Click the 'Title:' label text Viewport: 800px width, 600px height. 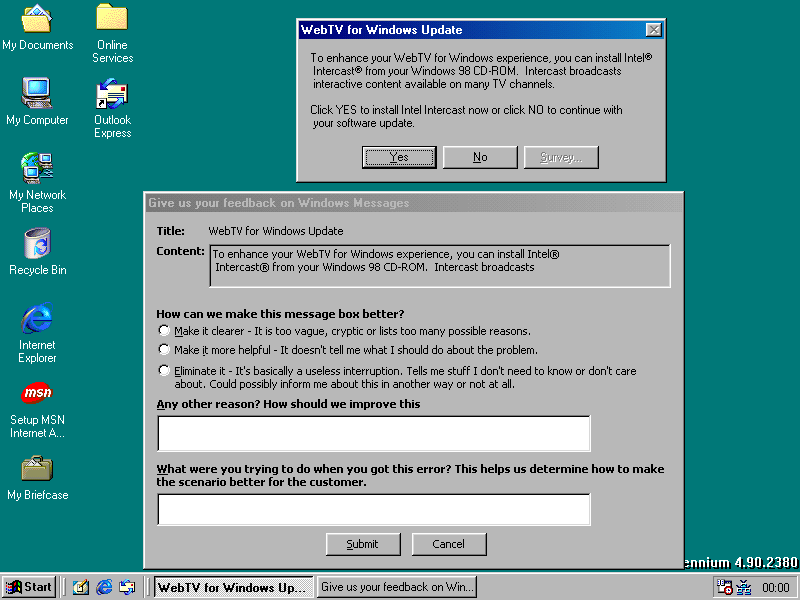[170, 231]
